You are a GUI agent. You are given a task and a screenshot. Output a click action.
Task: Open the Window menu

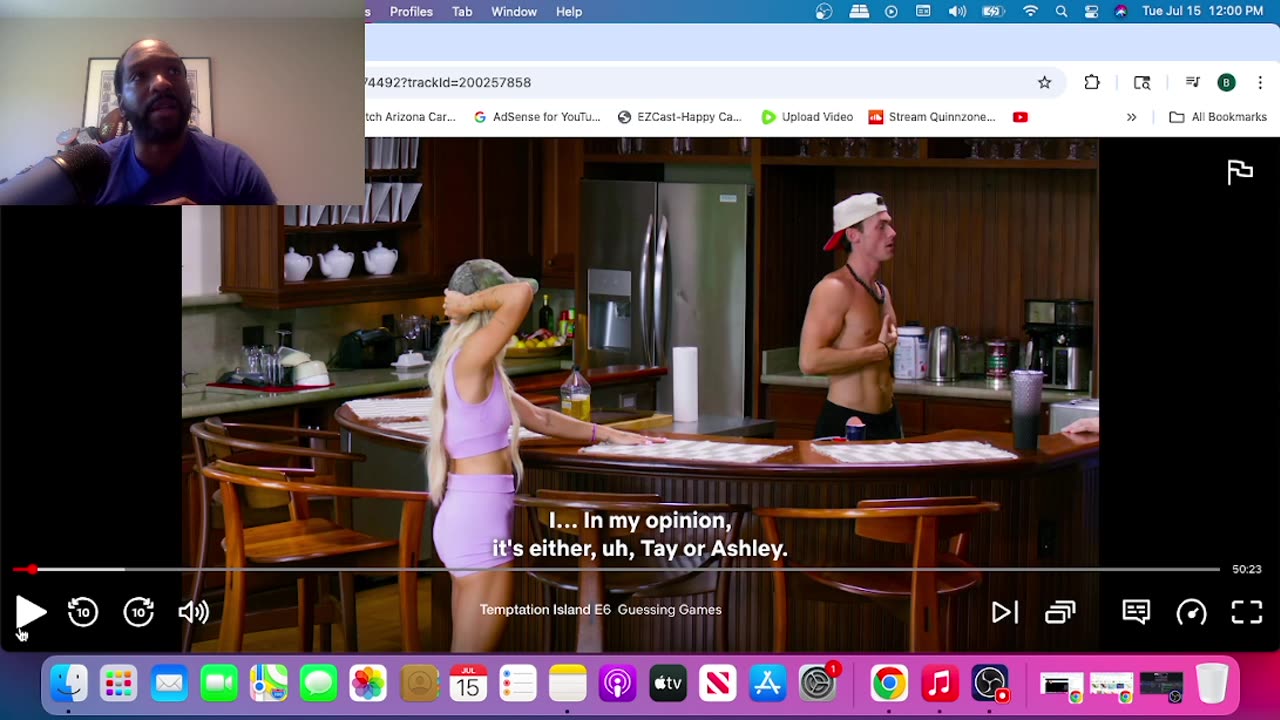(514, 12)
